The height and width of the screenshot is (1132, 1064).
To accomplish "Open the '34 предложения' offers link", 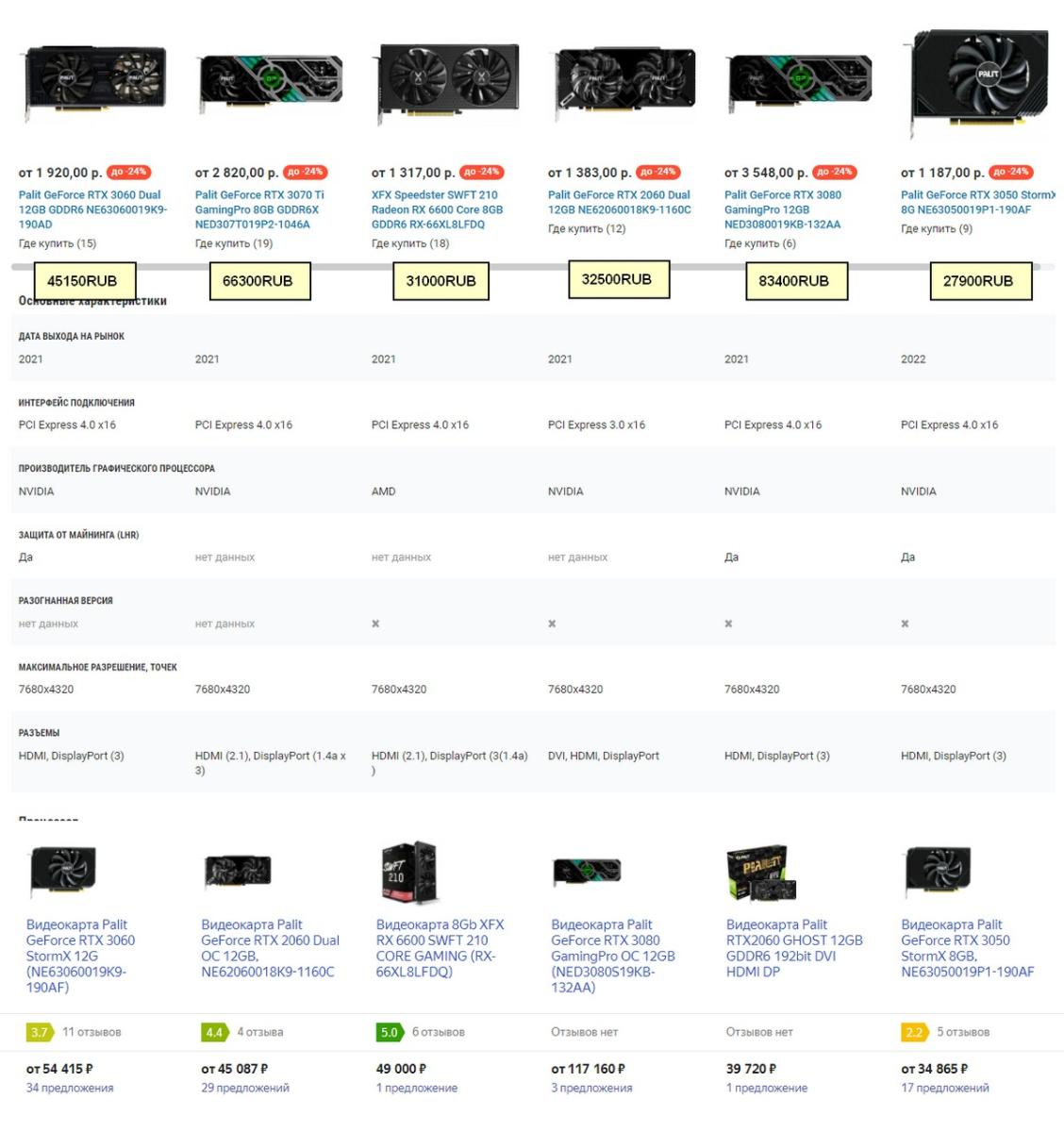I will [x=70, y=1088].
